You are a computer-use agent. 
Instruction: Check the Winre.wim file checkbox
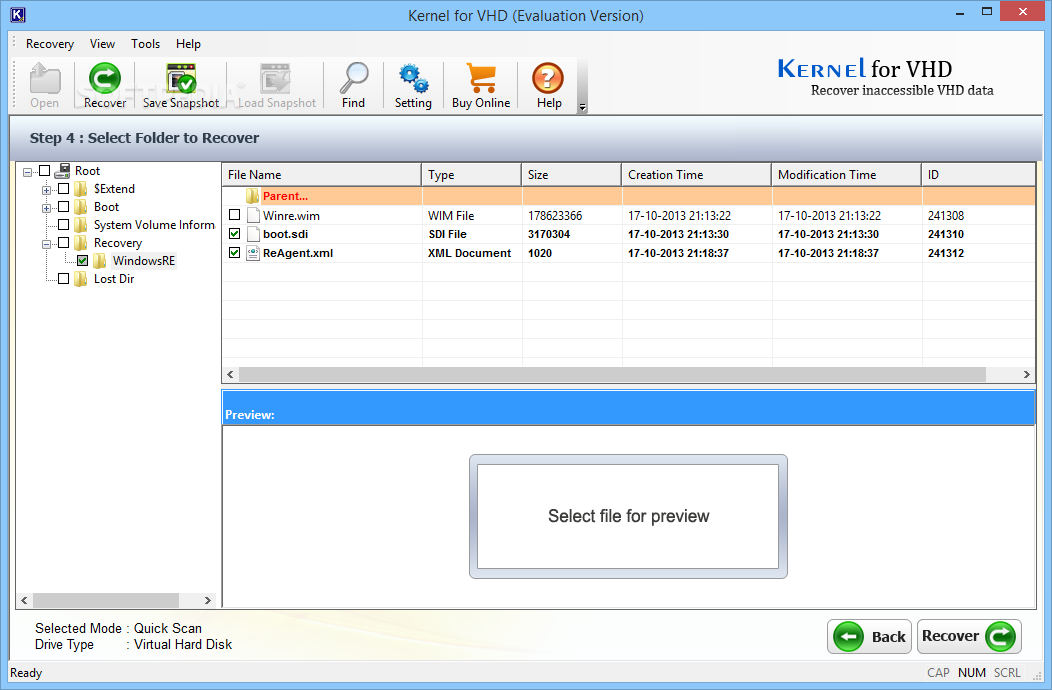(235, 215)
